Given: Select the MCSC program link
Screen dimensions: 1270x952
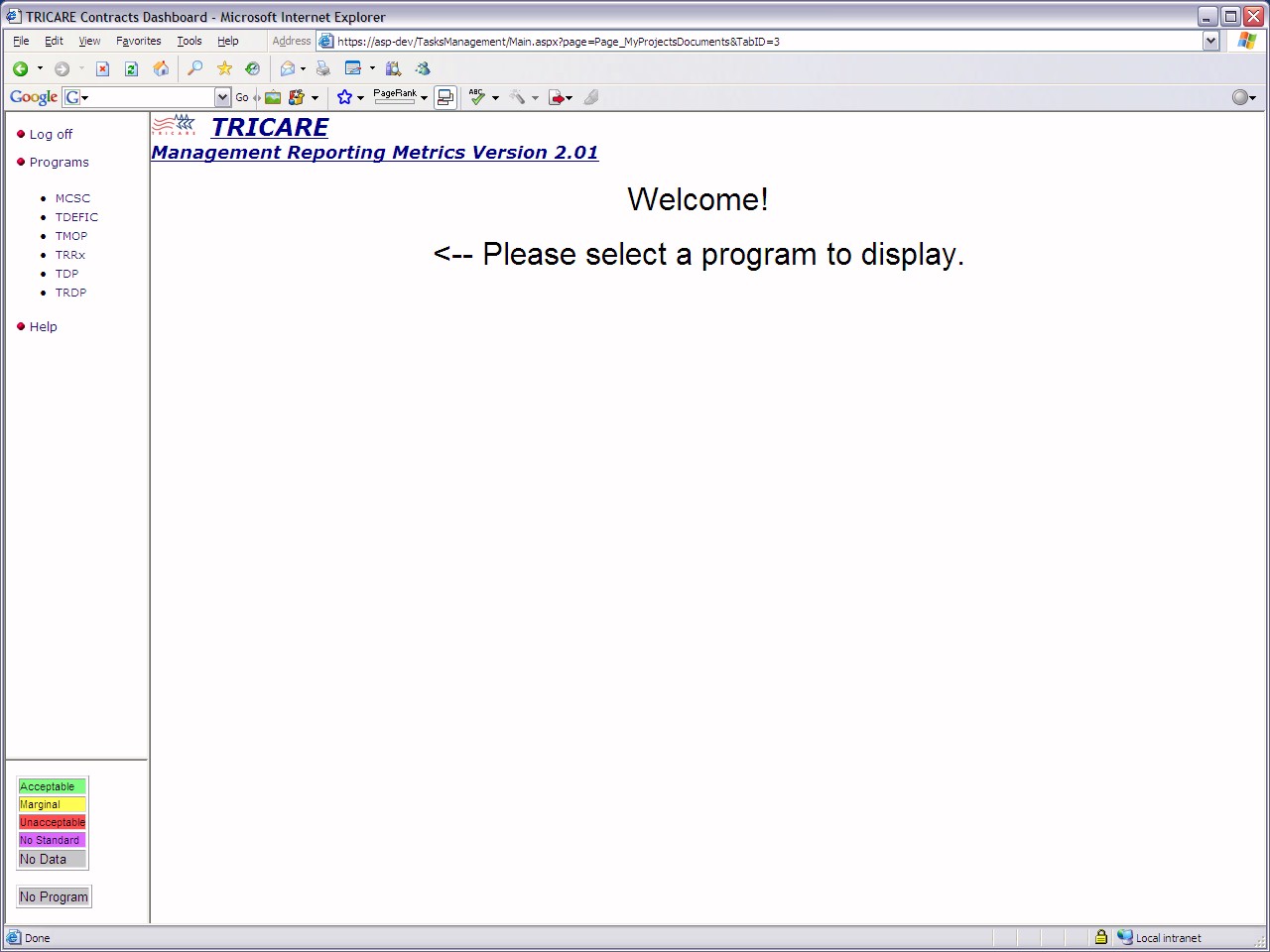Looking at the screenshot, I should pos(72,198).
